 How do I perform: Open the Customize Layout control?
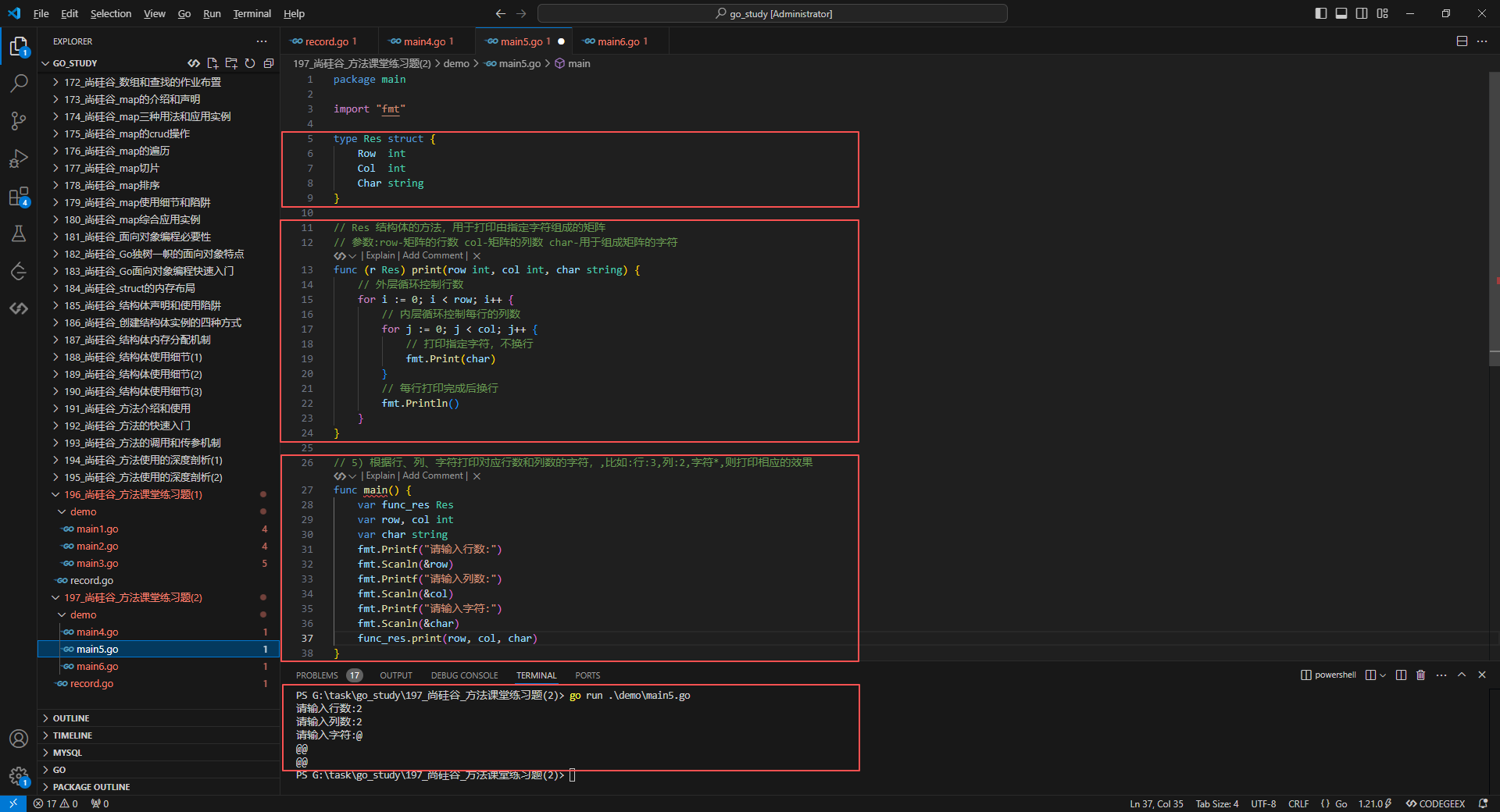pos(1382,13)
